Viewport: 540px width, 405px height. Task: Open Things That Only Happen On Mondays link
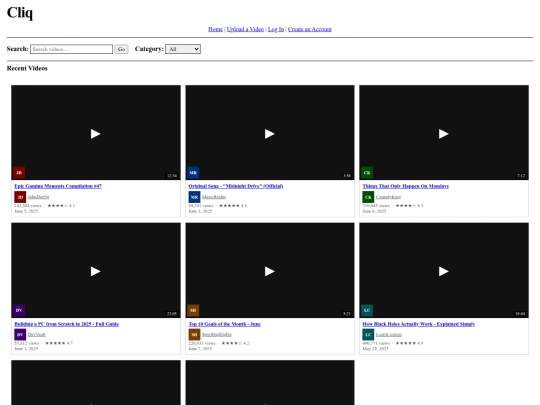click(405, 186)
